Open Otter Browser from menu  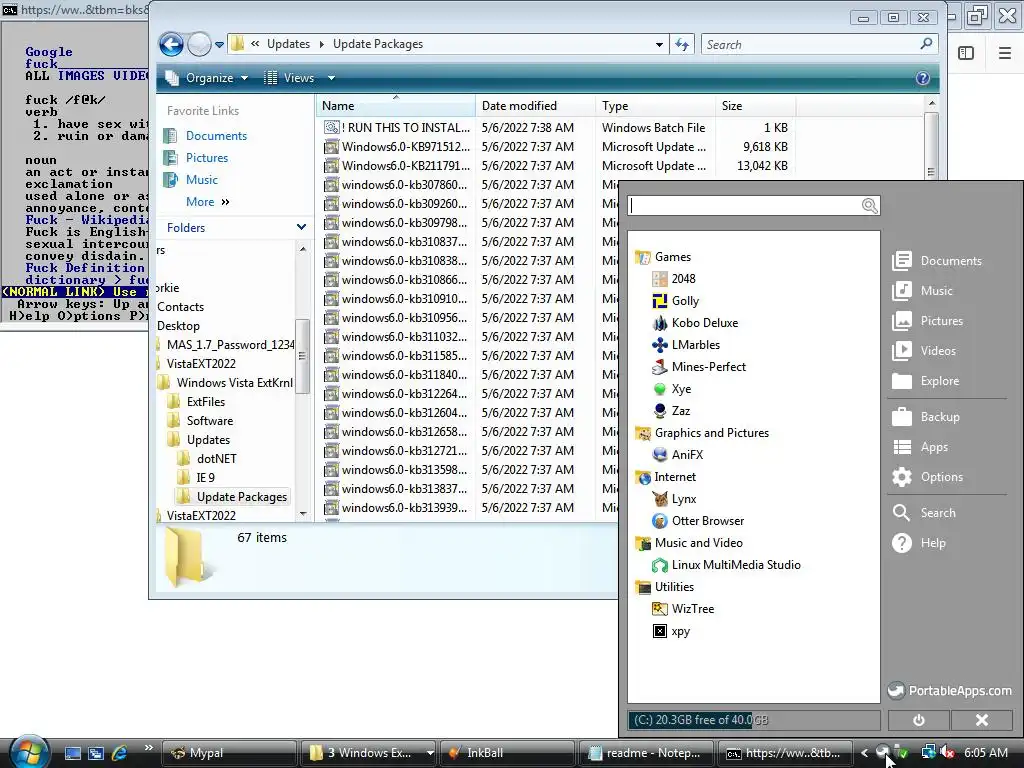[x=699, y=521]
